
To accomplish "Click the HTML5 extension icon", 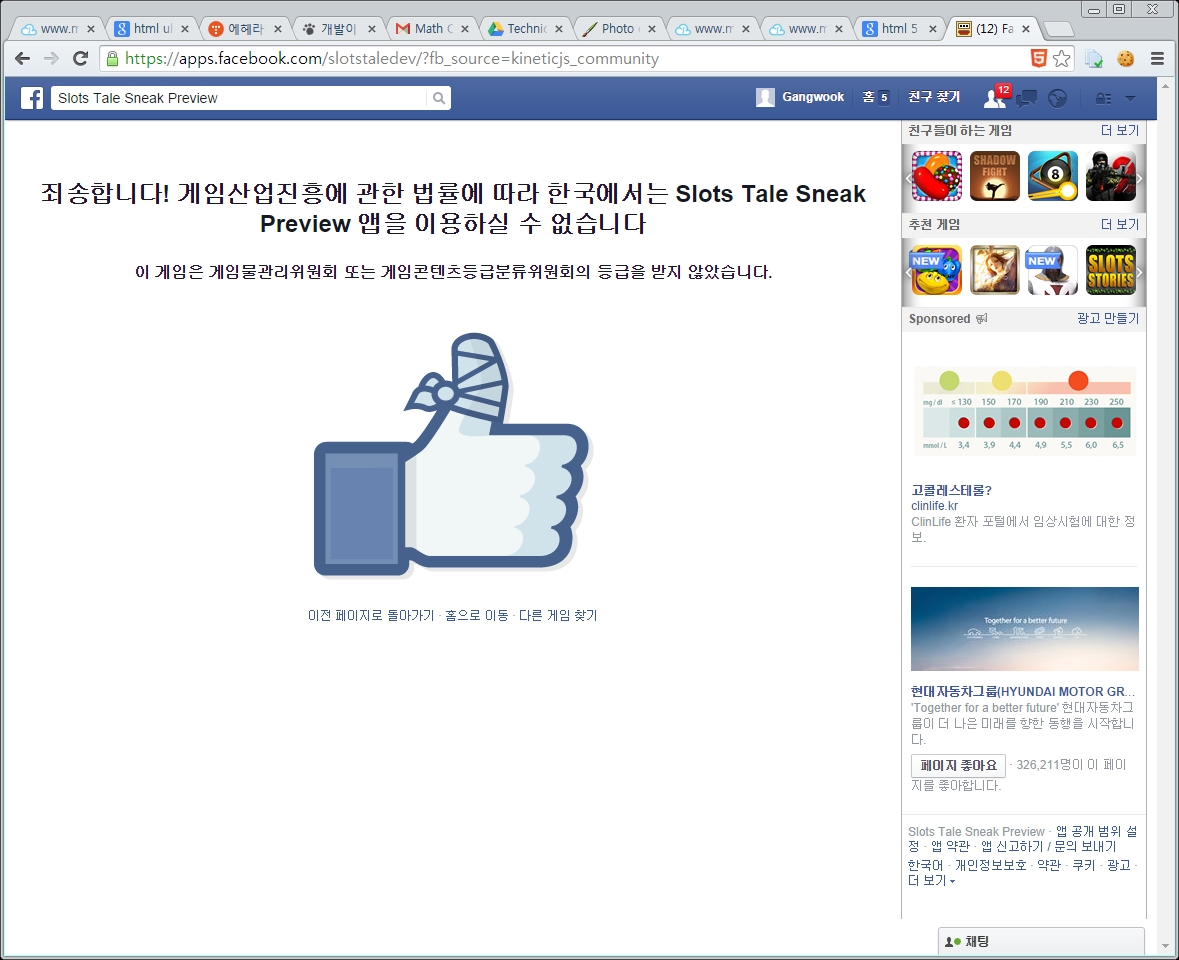I will tap(1038, 59).
